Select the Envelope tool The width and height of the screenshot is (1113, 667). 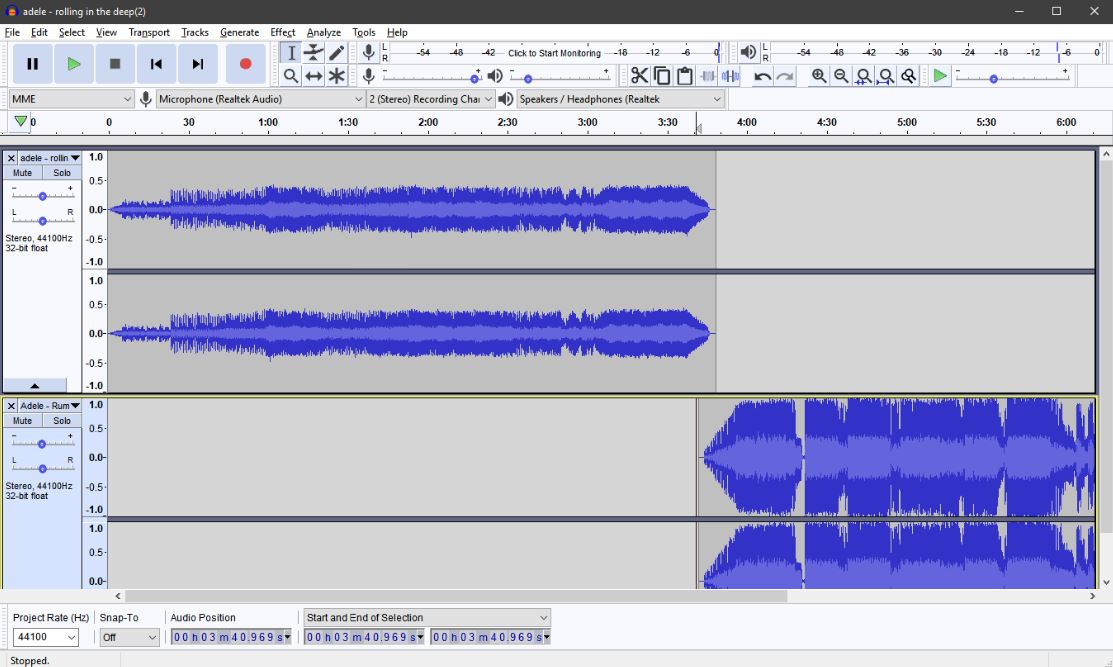click(x=313, y=52)
